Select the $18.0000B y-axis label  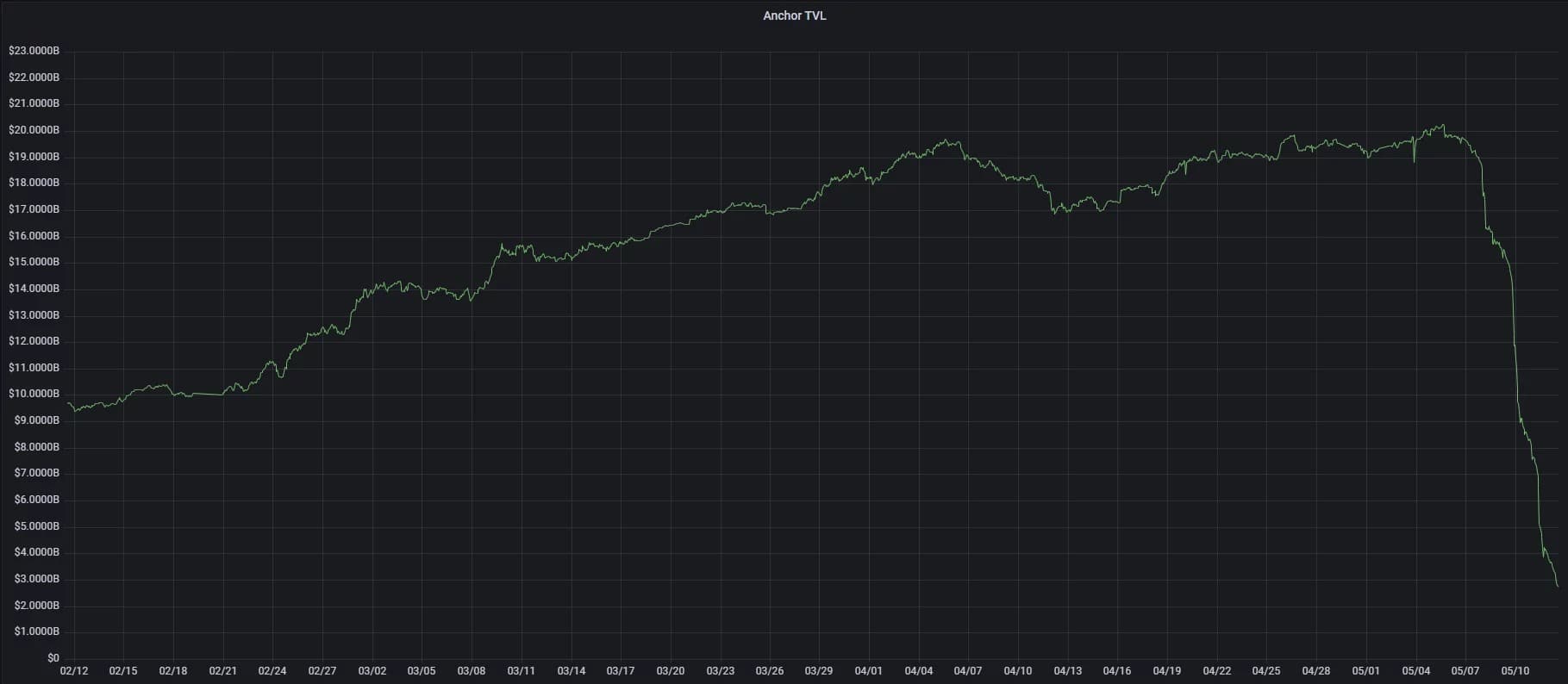click(x=34, y=183)
